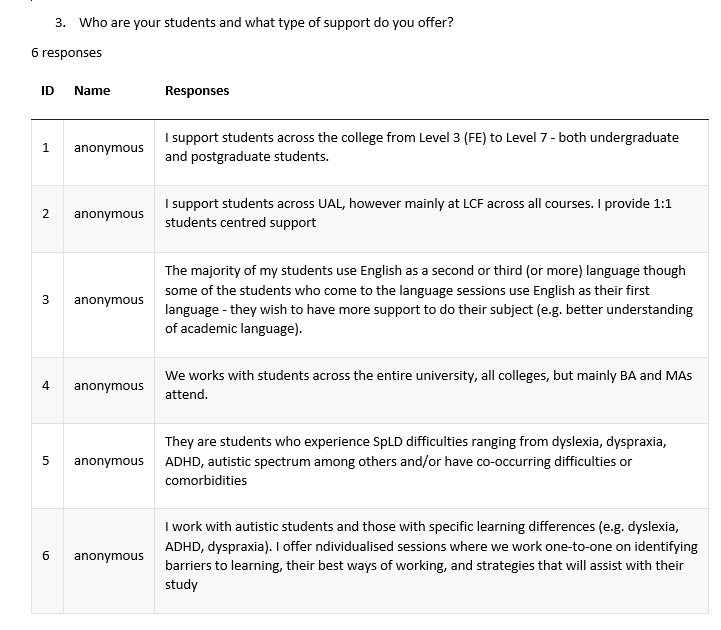Click the Responses column header
This screenshot has height=630, width=721.
(197, 91)
